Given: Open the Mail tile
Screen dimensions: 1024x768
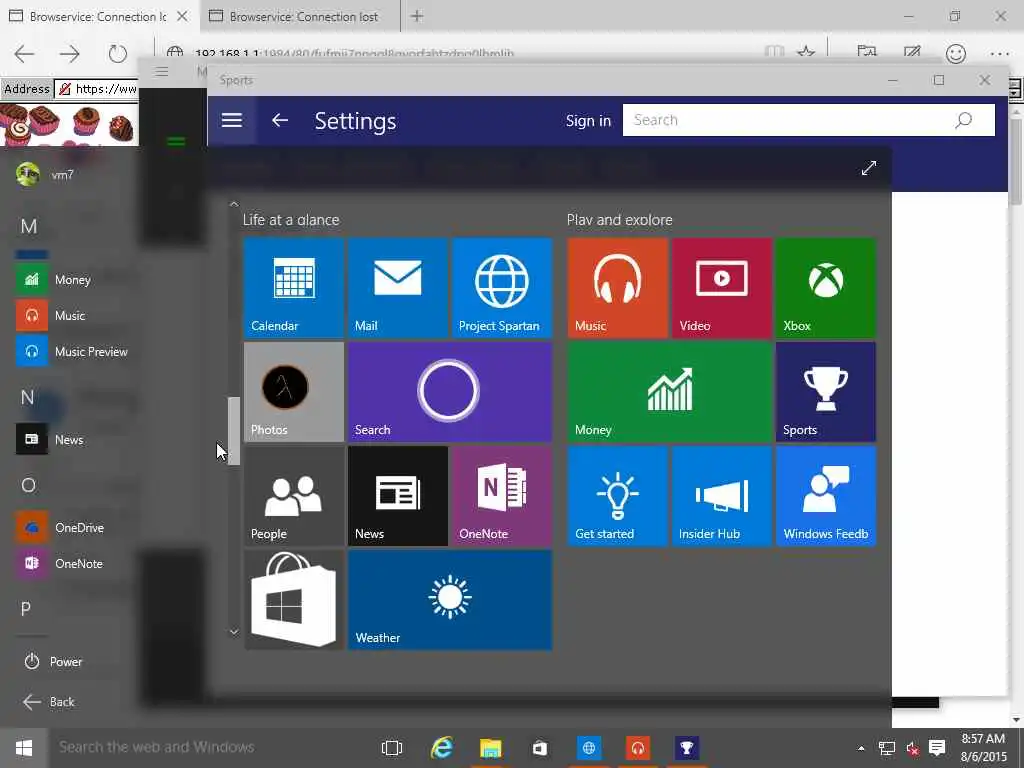Looking at the screenshot, I should coord(398,288).
